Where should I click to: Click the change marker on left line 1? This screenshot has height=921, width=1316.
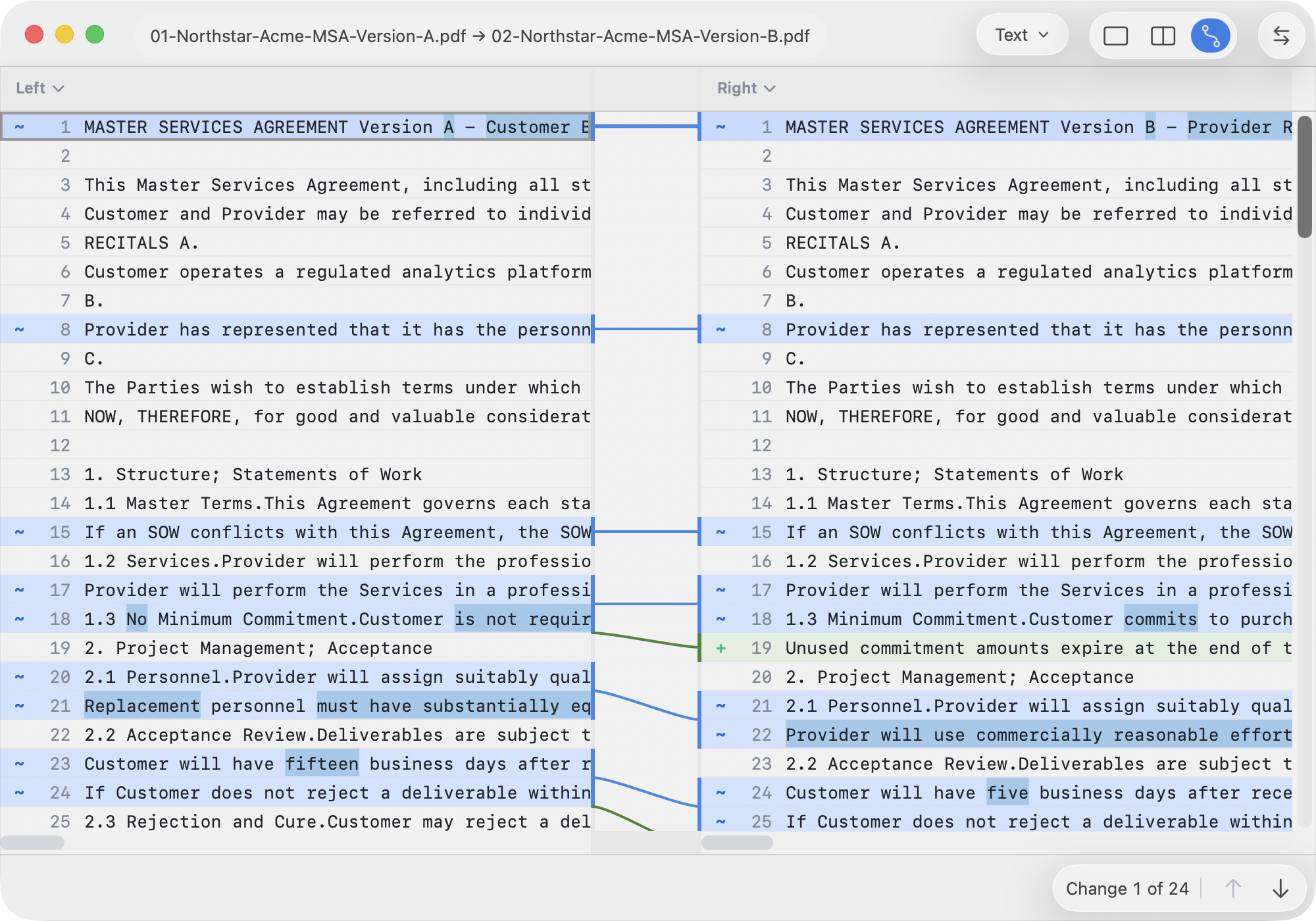pyautogui.click(x=20, y=127)
